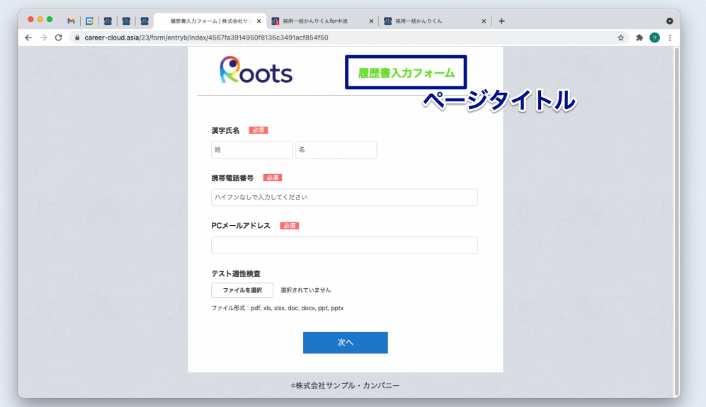Click the 選択されていません text
Screen dimensions: 706x407
pyautogui.click(x=306, y=290)
